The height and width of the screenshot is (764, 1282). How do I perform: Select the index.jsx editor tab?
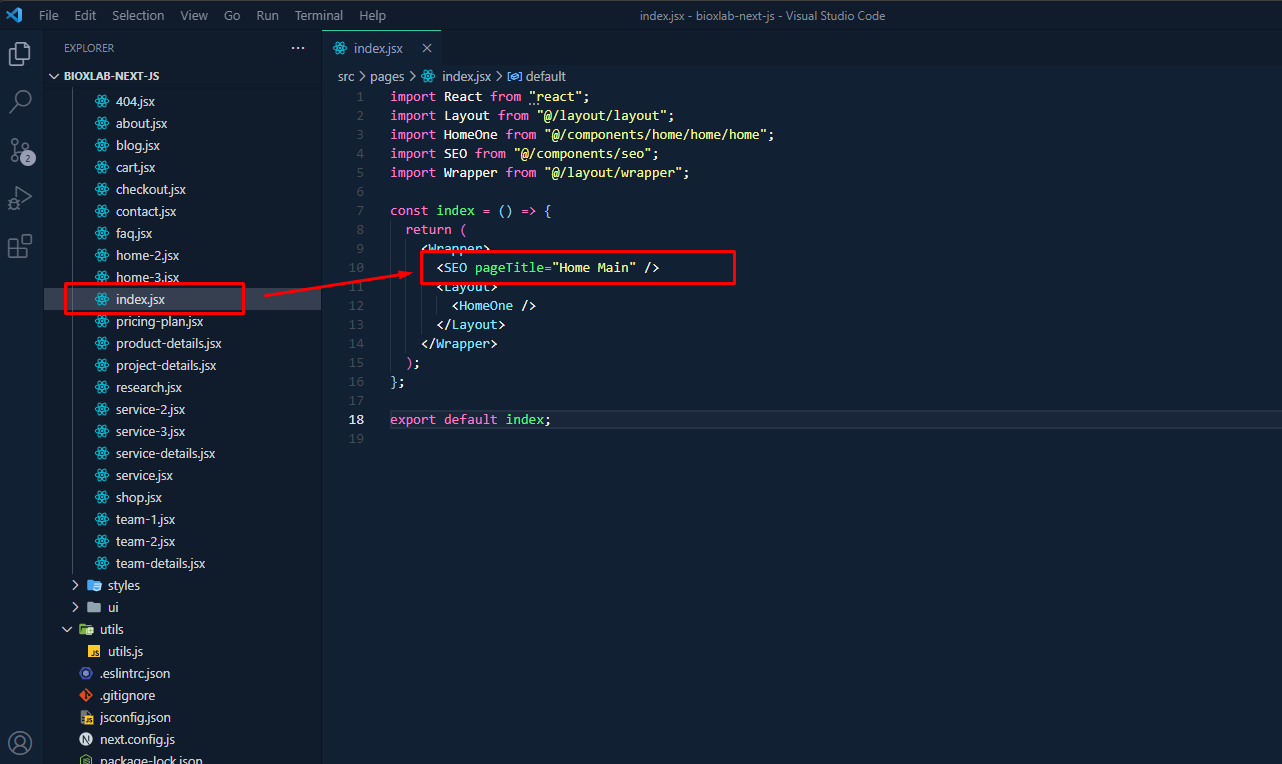[377, 48]
